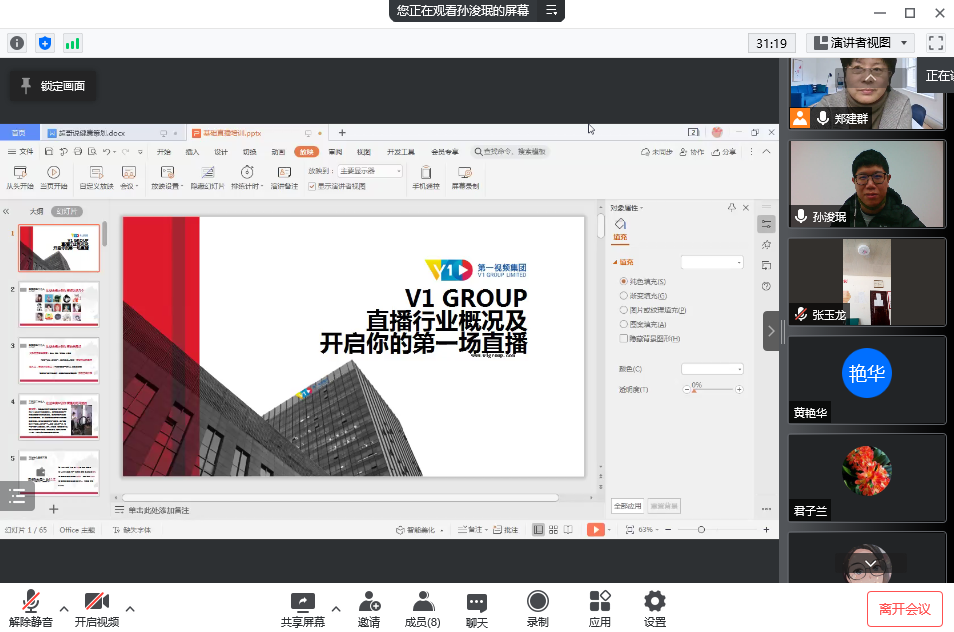Click WPS save icon in quick toolbar
The height and width of the screenshot is (632, 954).
[x=49, y=151]
